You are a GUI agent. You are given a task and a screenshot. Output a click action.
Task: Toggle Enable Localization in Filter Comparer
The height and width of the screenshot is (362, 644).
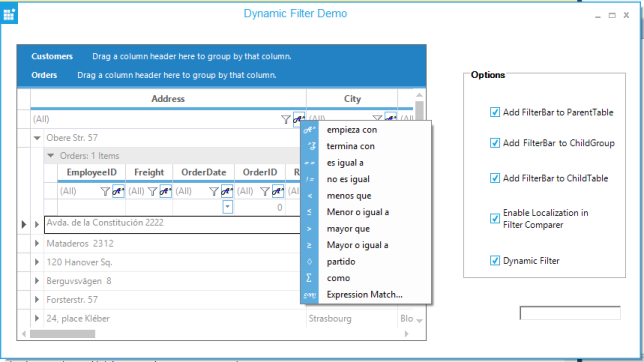(495, 218)
